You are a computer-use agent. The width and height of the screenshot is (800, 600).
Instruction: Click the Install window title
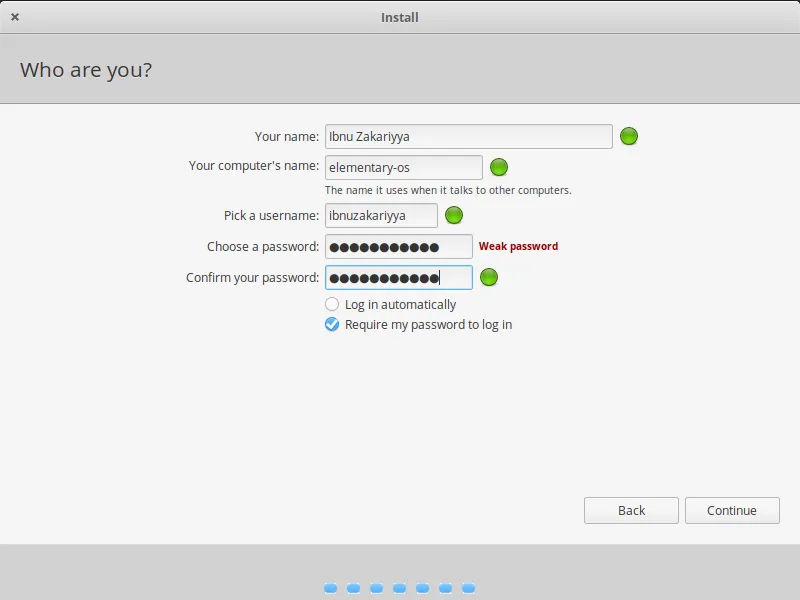[x=399, y=17]
